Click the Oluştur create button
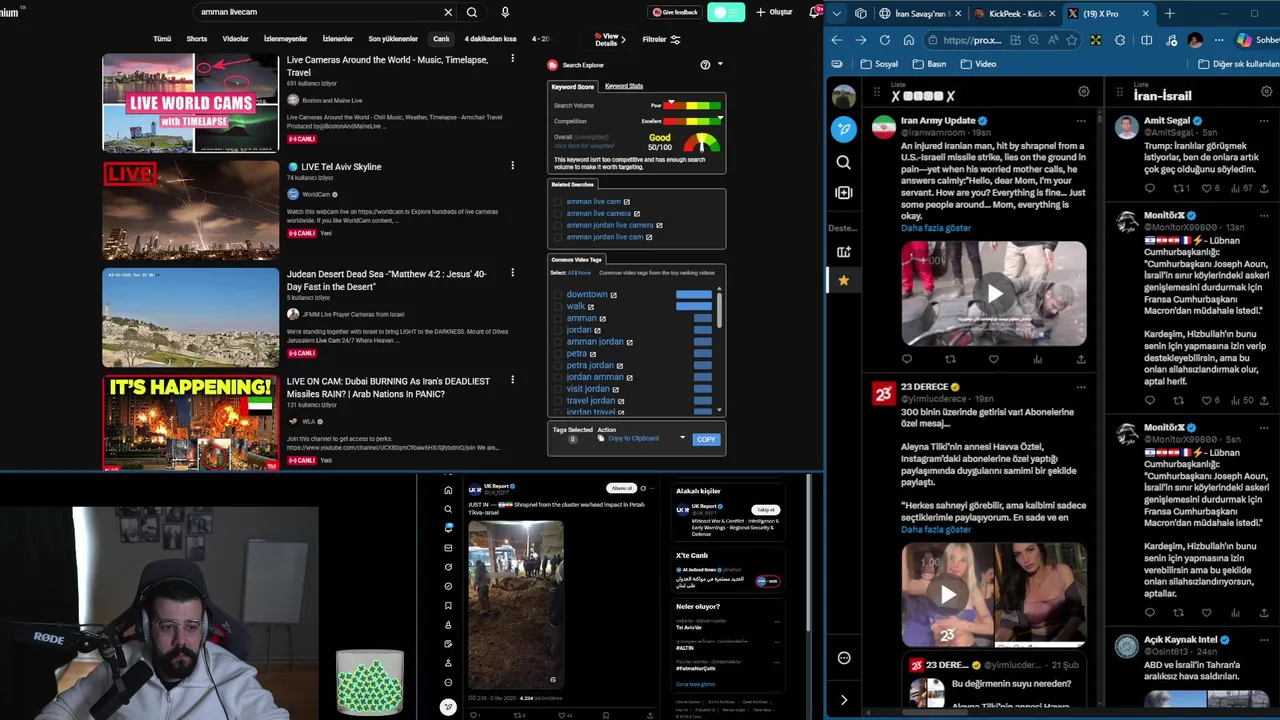Image resolution: width=1280 pixels, height=720 pixels. (x=774, y=12)
